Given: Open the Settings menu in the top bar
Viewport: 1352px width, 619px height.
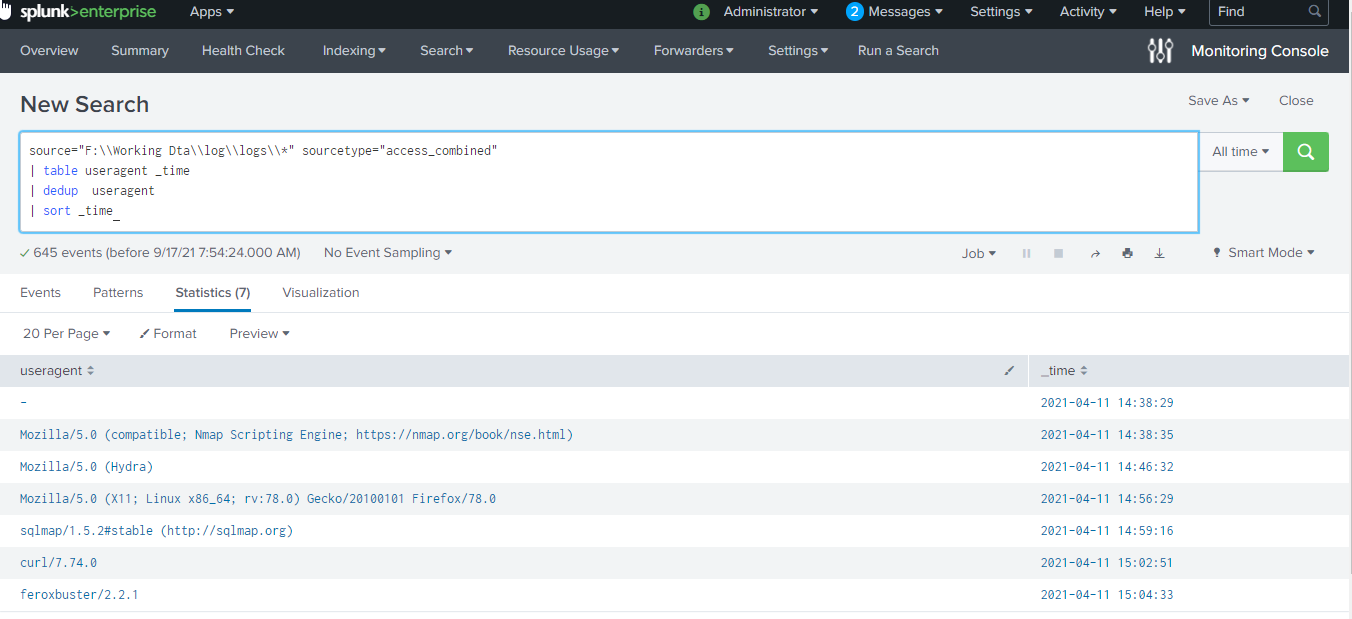Looking at the screenshot, I should [x=1000, y=12].
